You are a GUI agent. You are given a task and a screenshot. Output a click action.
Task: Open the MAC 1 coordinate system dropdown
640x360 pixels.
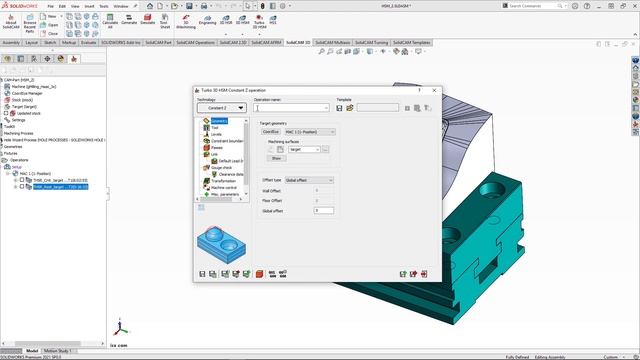(309, 132)
